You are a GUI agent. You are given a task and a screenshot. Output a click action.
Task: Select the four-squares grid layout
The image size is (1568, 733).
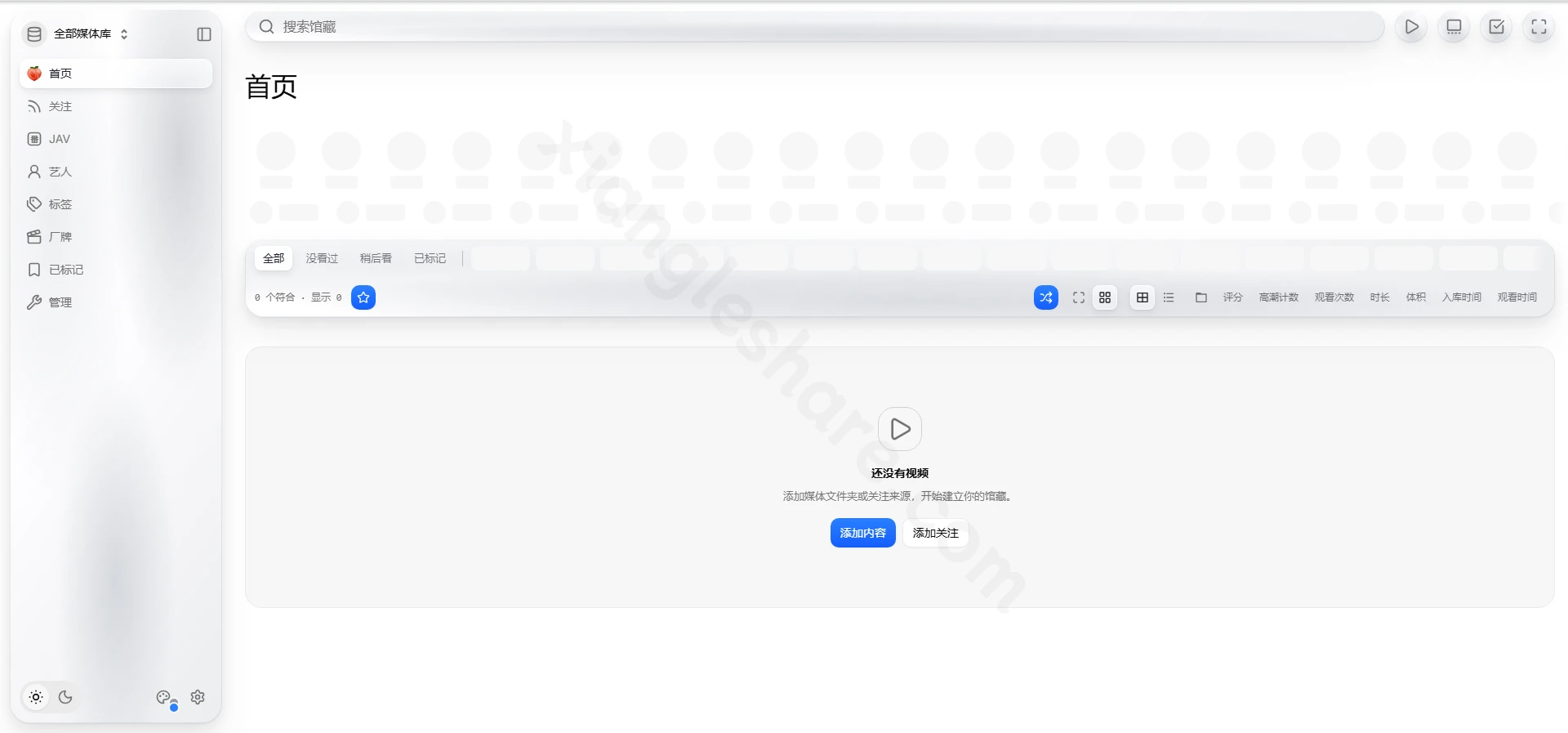click(x=1105, y=297)
